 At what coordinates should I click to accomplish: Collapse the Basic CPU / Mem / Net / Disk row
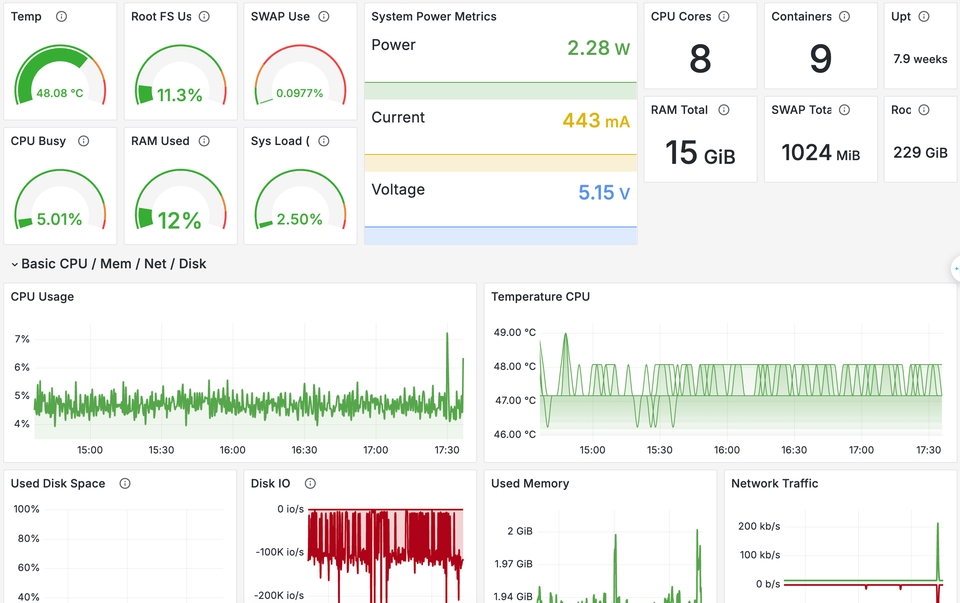pos(15,264)
